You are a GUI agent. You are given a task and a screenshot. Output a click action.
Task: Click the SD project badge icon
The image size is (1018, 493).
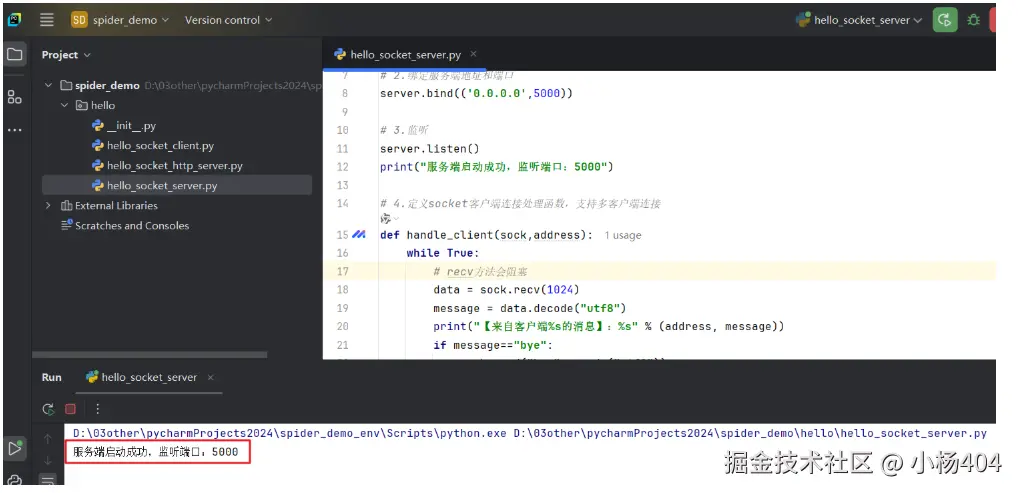(79, 19)
